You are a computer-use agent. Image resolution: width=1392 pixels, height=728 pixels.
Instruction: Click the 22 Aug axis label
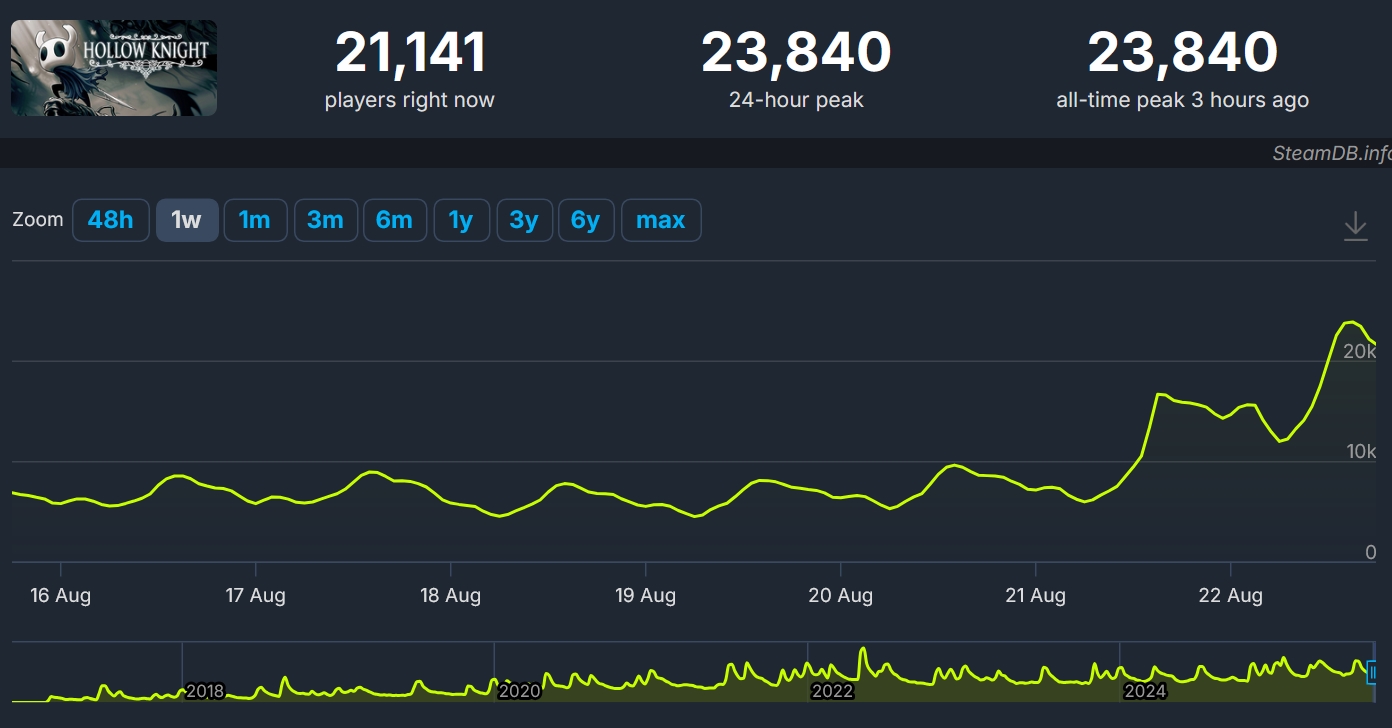click(1230, 595)
